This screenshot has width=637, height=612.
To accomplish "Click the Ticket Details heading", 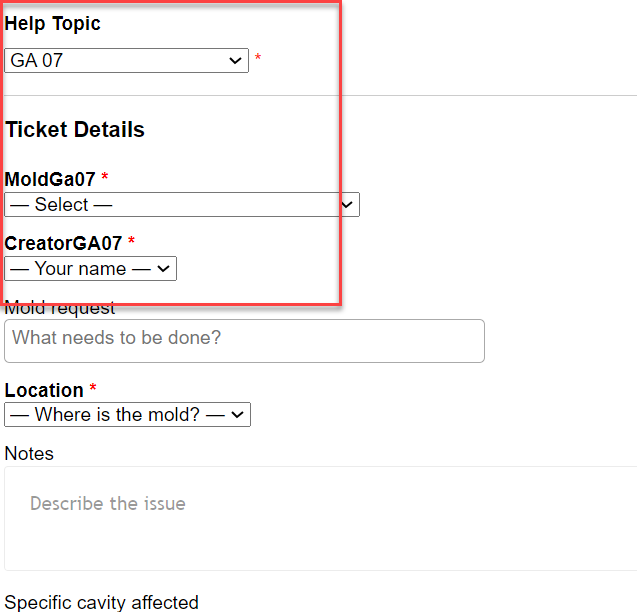I will click(75, 130).
